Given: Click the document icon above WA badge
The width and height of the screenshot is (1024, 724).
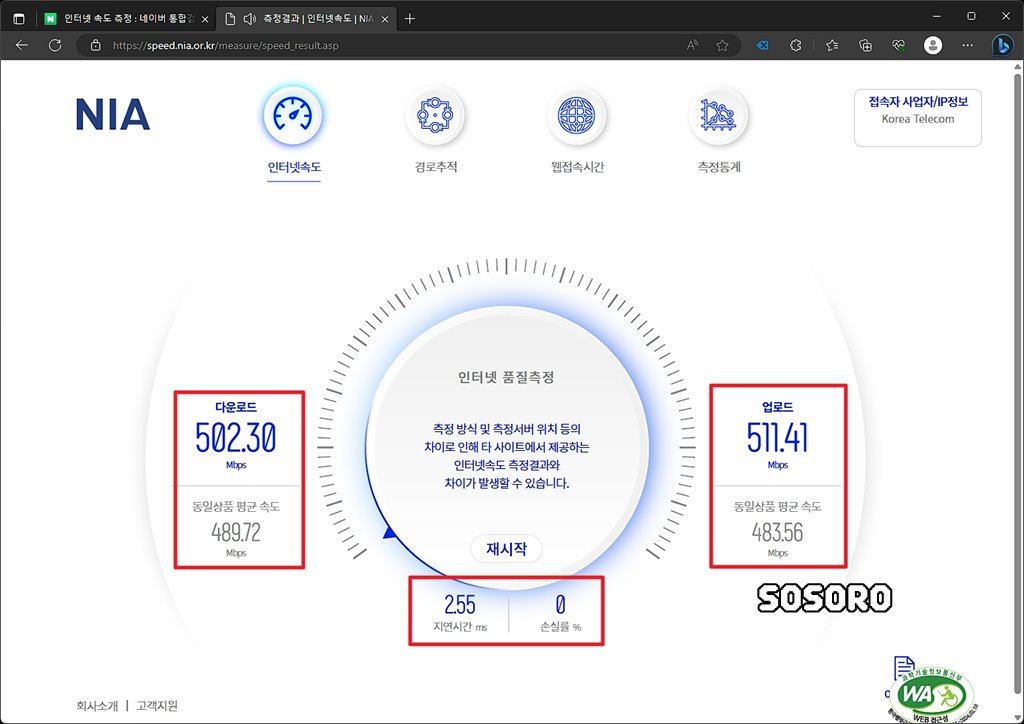Looking at the screenshot, I should click(904, 669).
